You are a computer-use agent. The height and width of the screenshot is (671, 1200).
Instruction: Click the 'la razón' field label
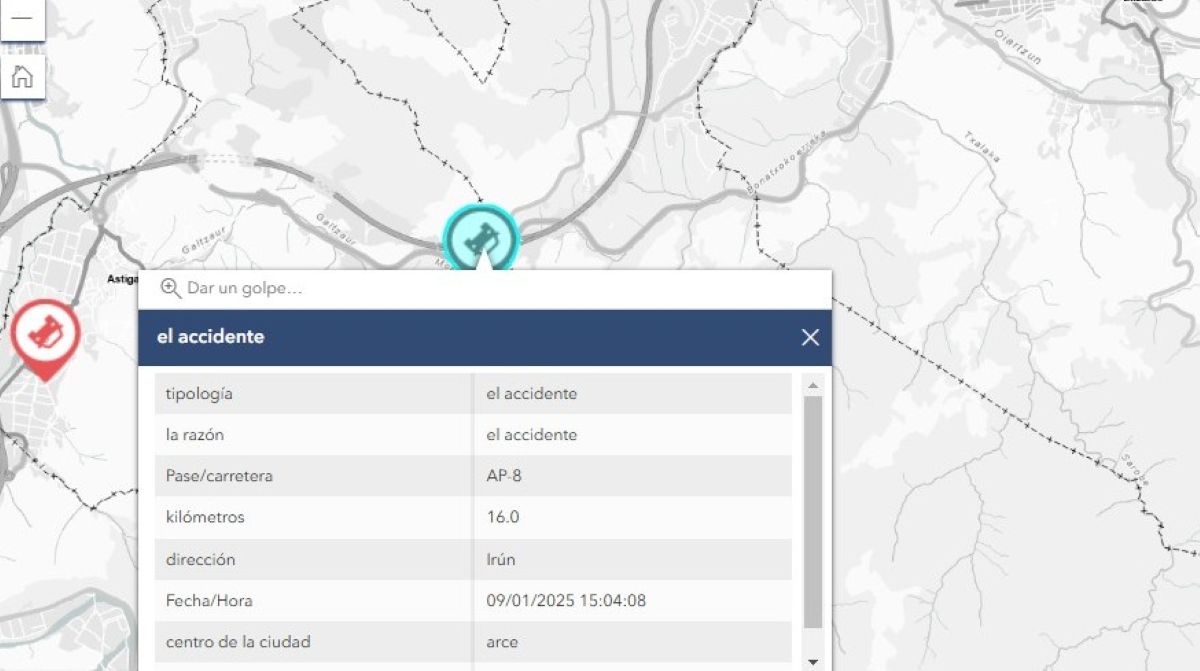click(x=197, y=435)
